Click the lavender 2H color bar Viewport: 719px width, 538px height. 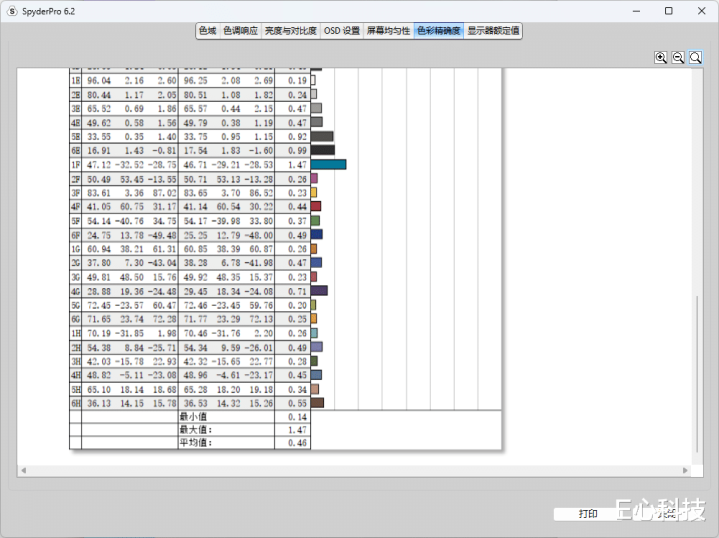point(317,347)
